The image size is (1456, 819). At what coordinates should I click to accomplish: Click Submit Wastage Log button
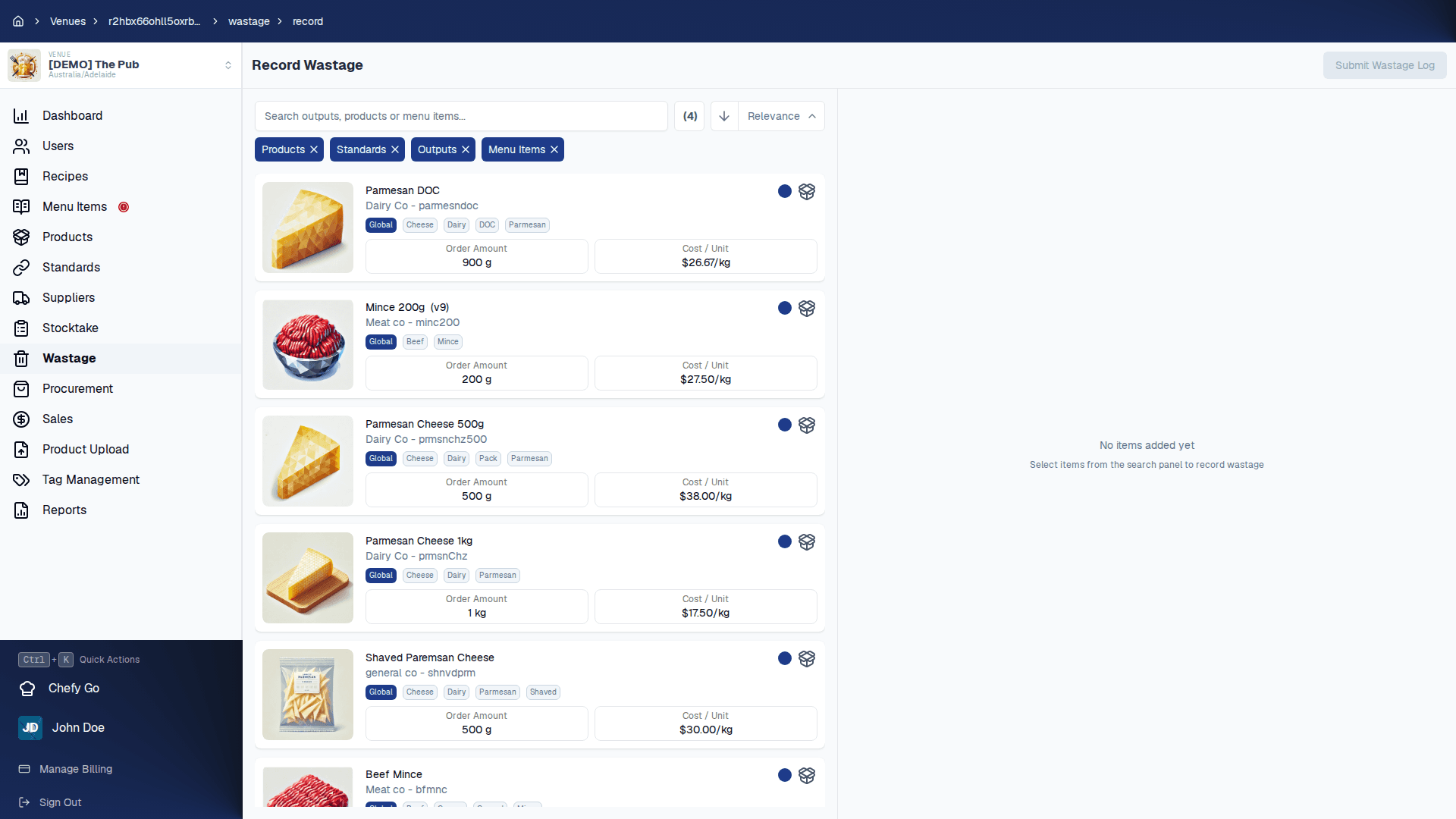(1385, 65)
